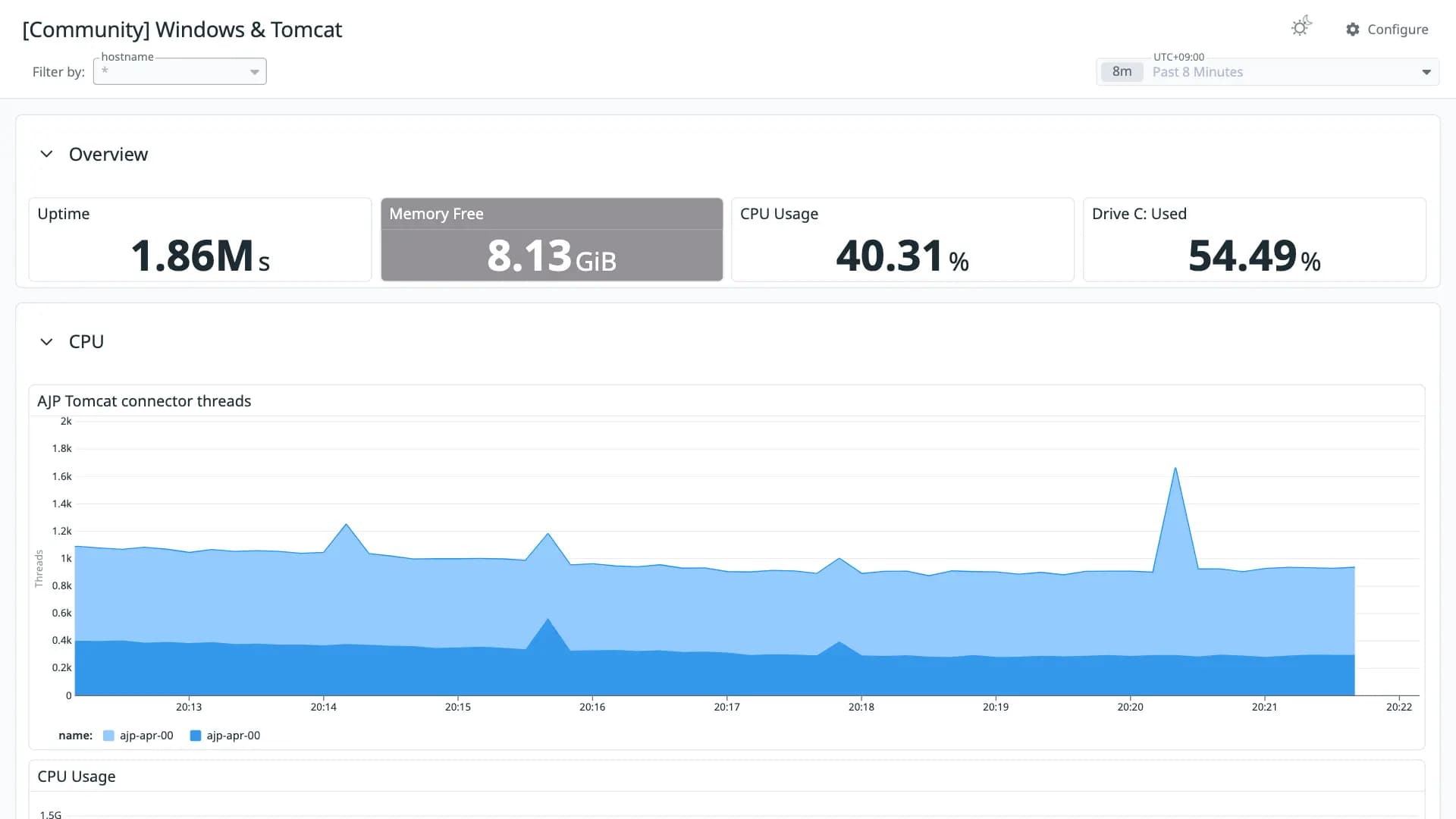This screenshot has height=819, width=1456.
Task: Click the dashboard title Windows & Tomcat
Action: [182, 30]
